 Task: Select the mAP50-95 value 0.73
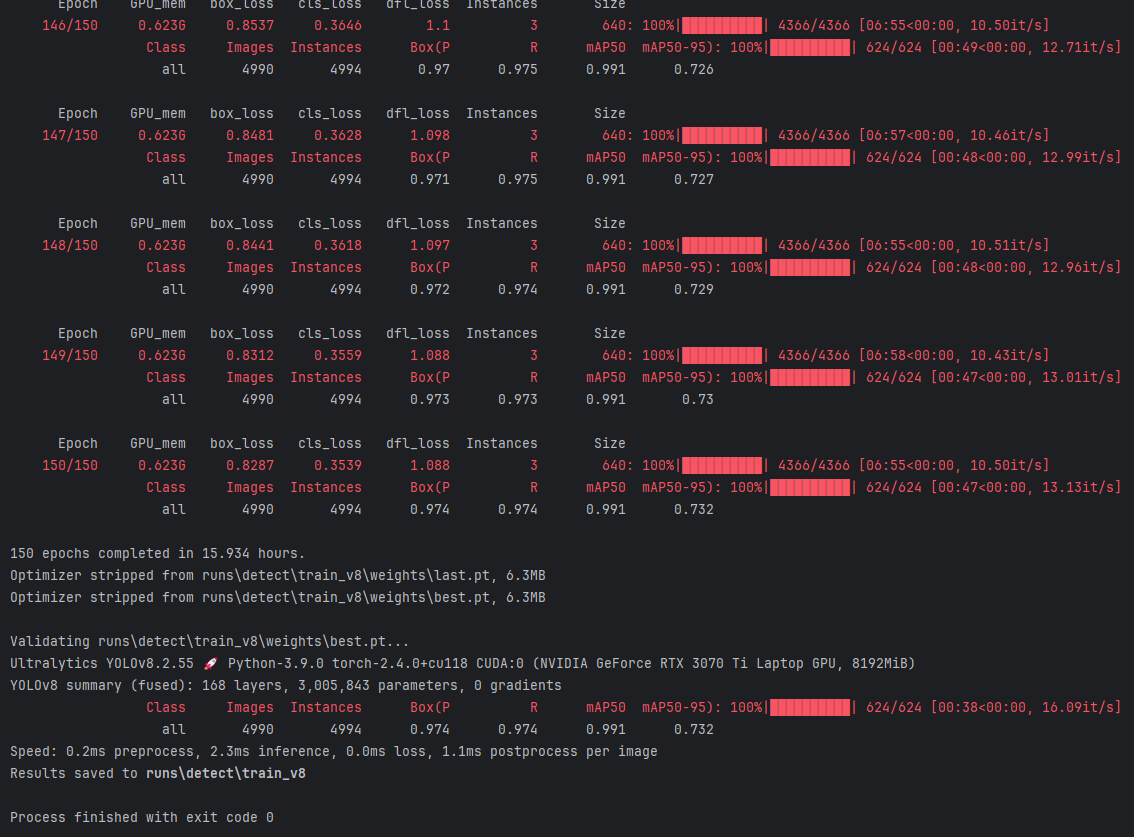point(698,399)
